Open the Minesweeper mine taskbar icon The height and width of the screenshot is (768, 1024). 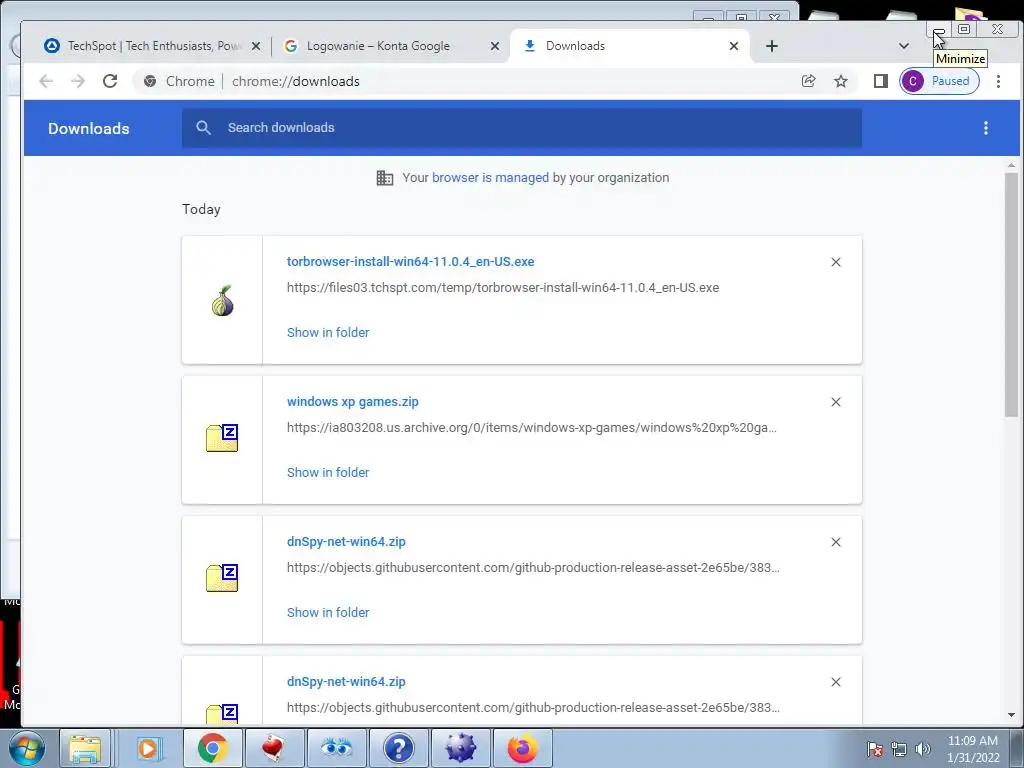460,748
